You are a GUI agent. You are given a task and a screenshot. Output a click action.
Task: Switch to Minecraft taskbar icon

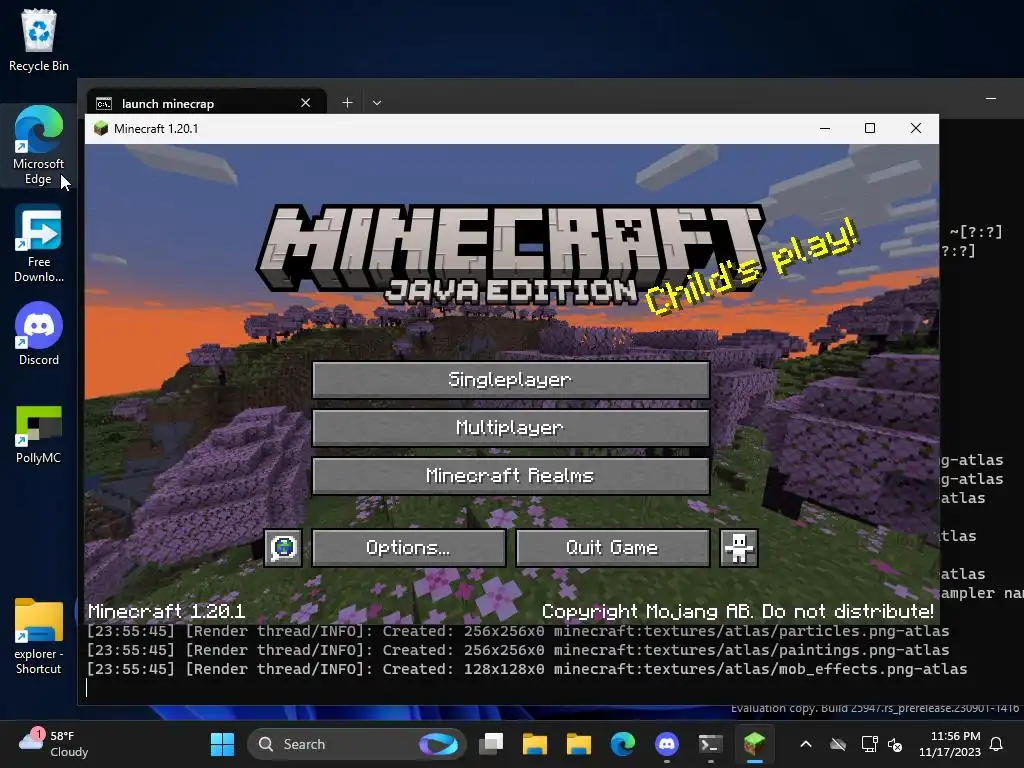click(754, 744)
